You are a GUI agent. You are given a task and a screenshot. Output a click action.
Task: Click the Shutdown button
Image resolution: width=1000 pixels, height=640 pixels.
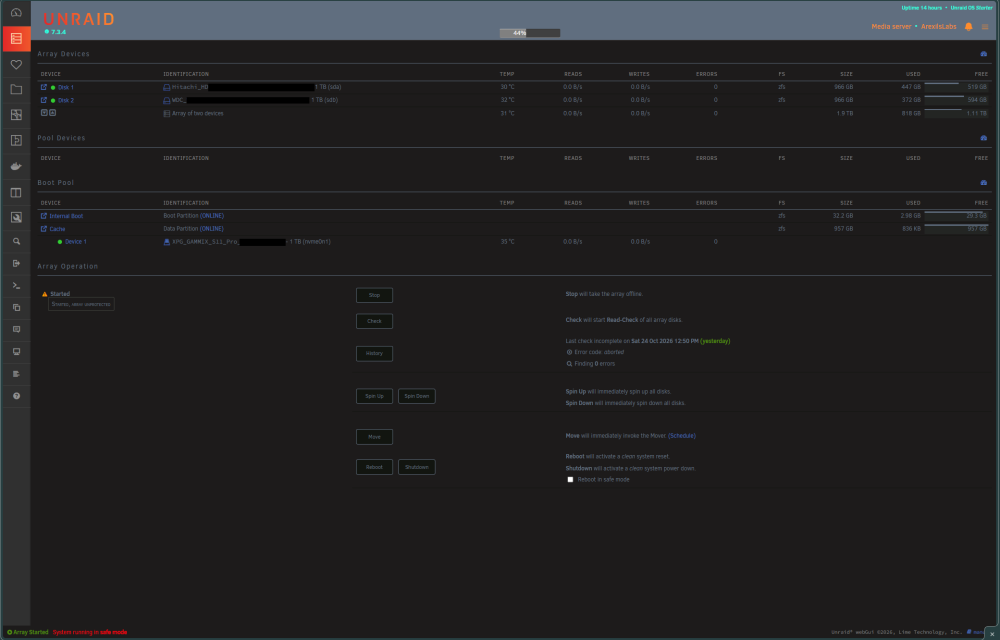[x=416, y=467]
